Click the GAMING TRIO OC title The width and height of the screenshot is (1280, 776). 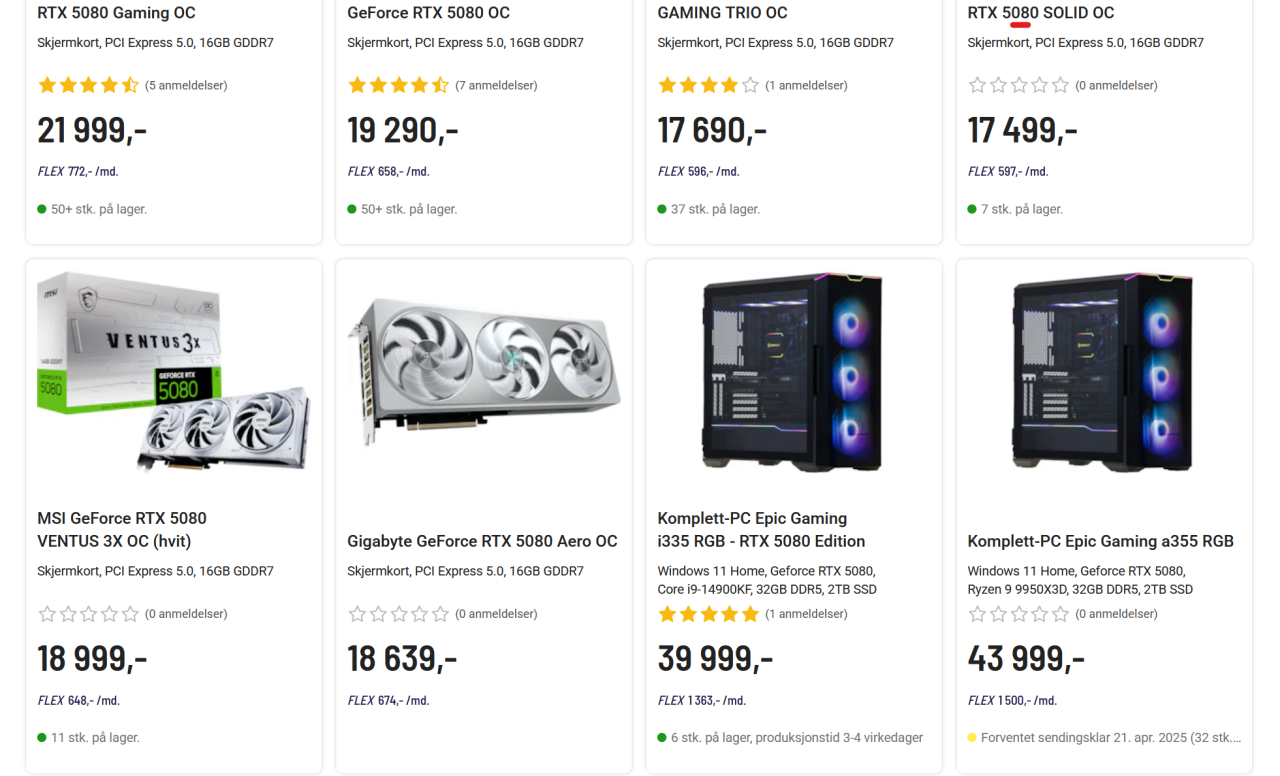[722, 13]
